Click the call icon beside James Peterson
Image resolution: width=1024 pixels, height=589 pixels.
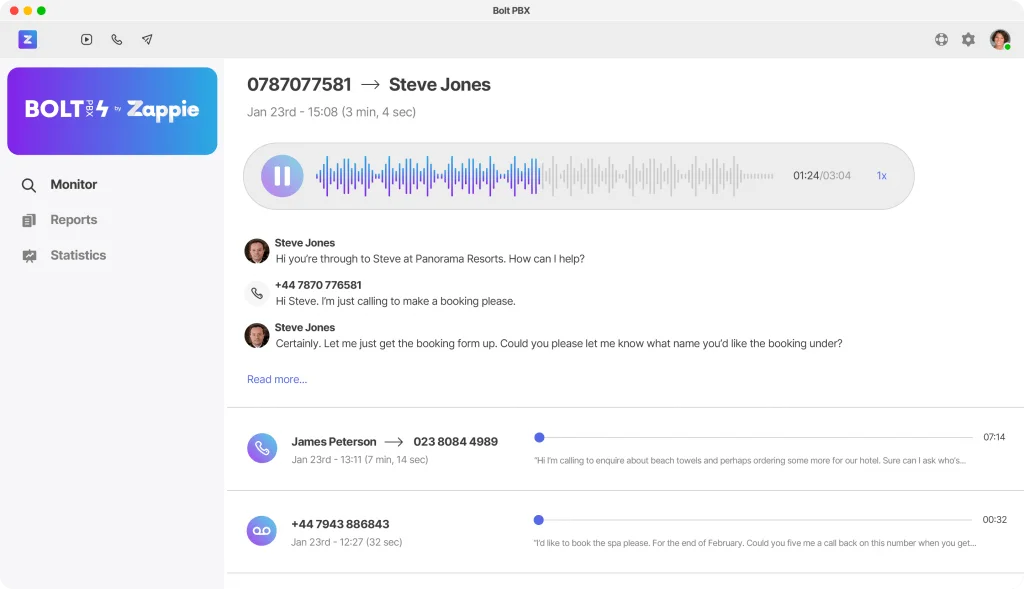pos(262,448)
